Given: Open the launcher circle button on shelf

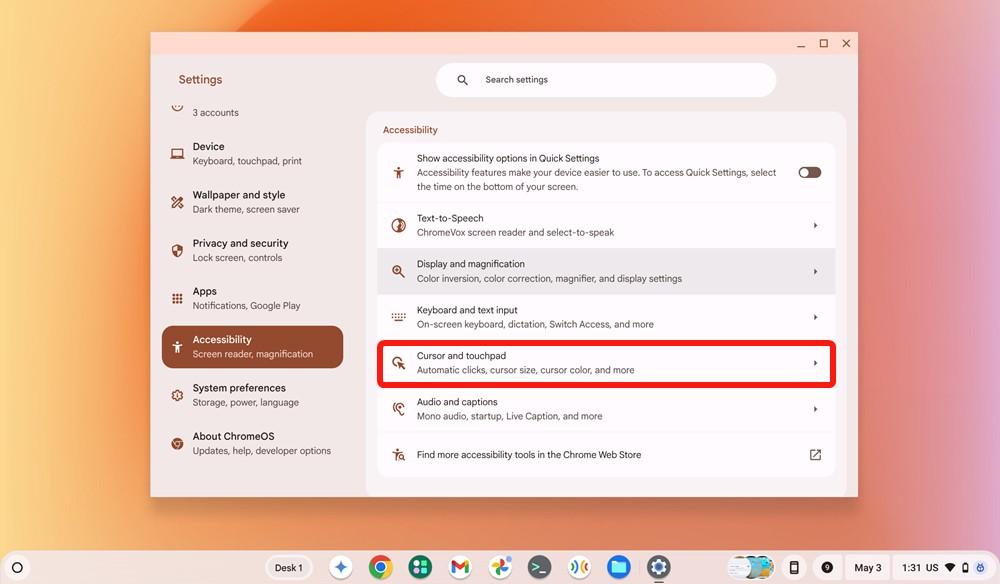Looking at the screenshot, I should coord(17,567).
